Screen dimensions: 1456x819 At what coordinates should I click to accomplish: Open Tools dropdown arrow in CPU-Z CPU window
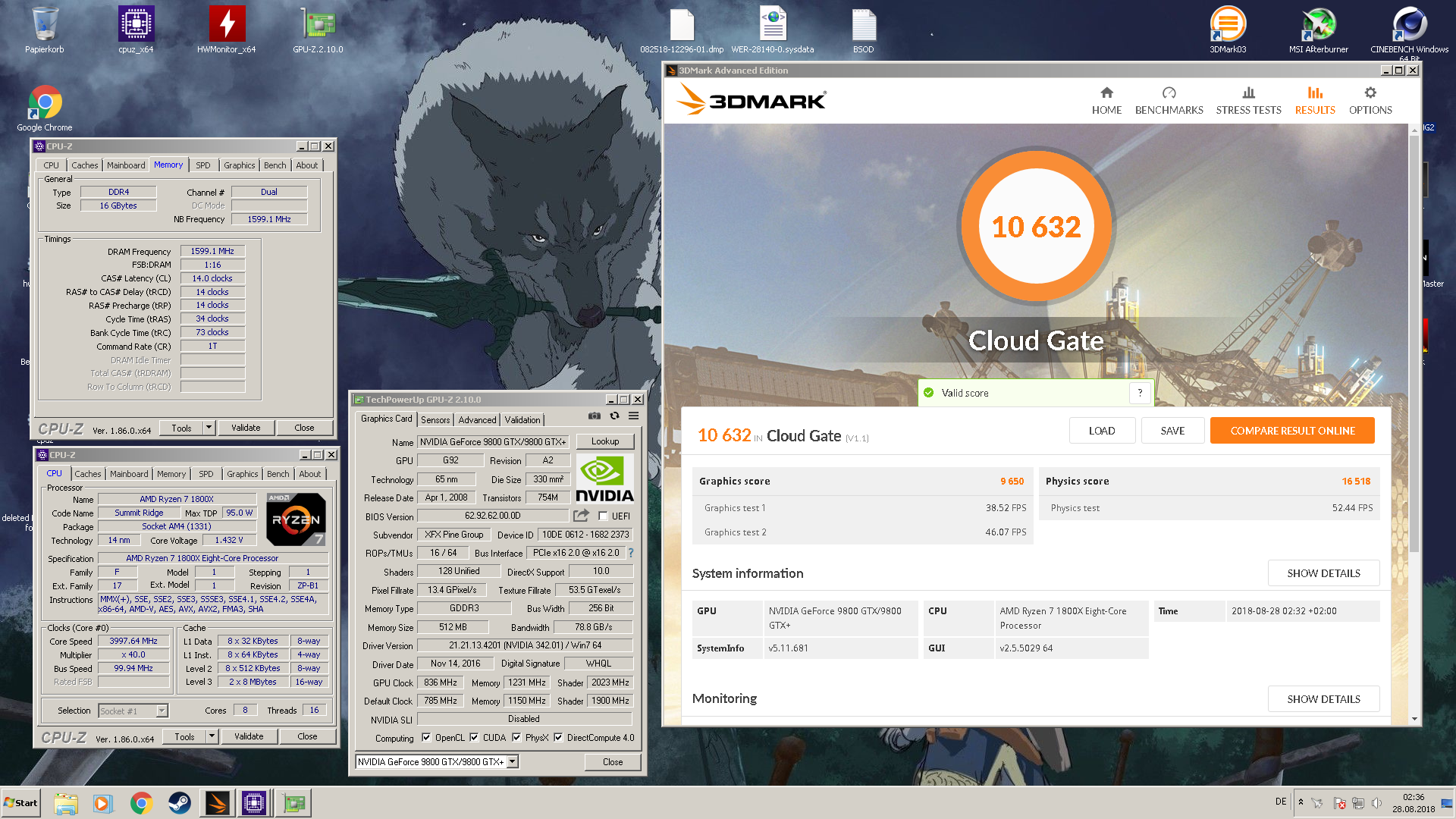coord(212,736)
